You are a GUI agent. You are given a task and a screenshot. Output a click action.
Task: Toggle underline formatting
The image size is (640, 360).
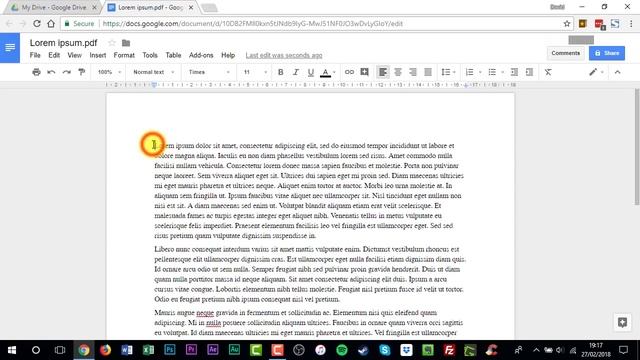tap(311, 72)
